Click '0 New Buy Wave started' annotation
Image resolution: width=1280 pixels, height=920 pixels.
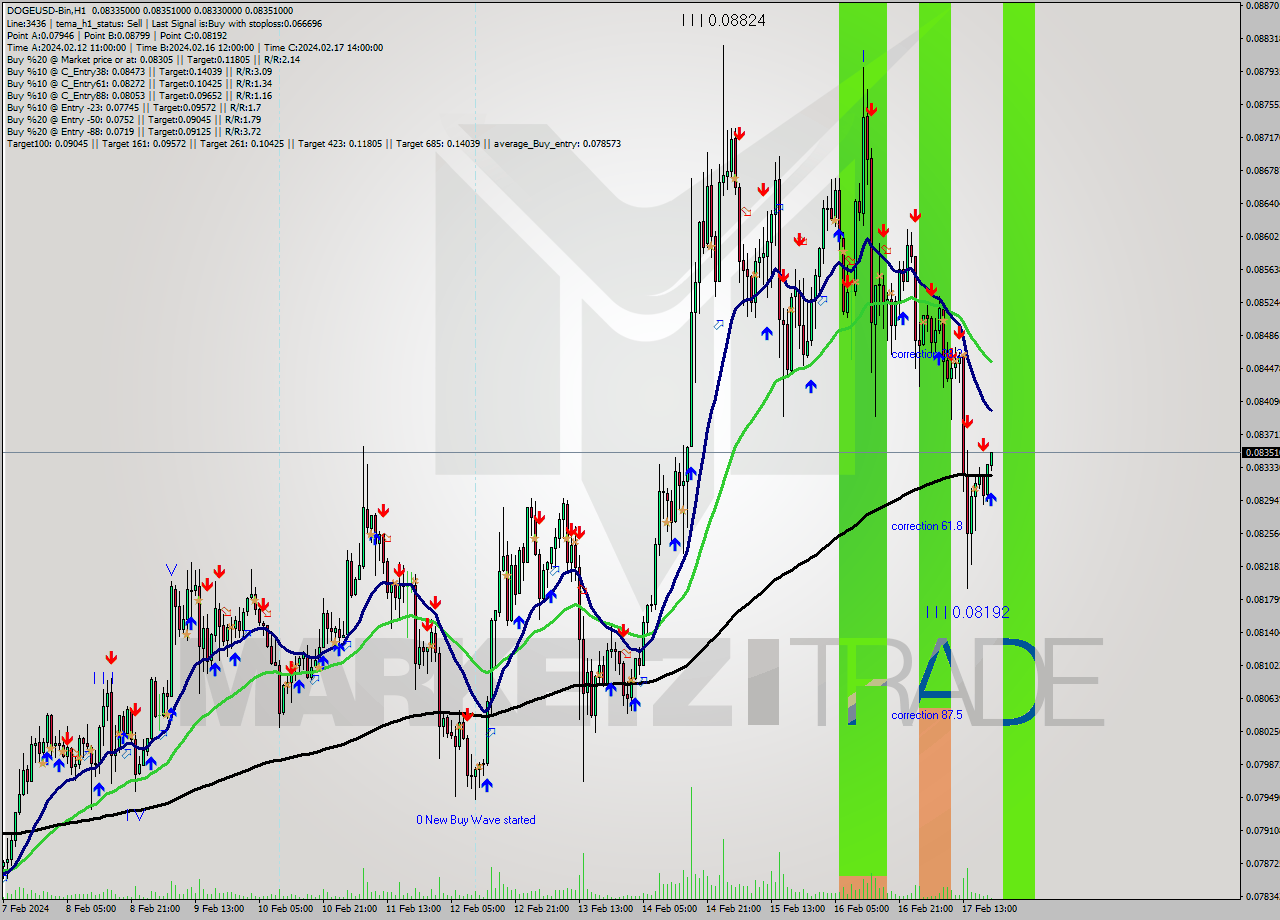pyautogui.click(x=476, y=820)
